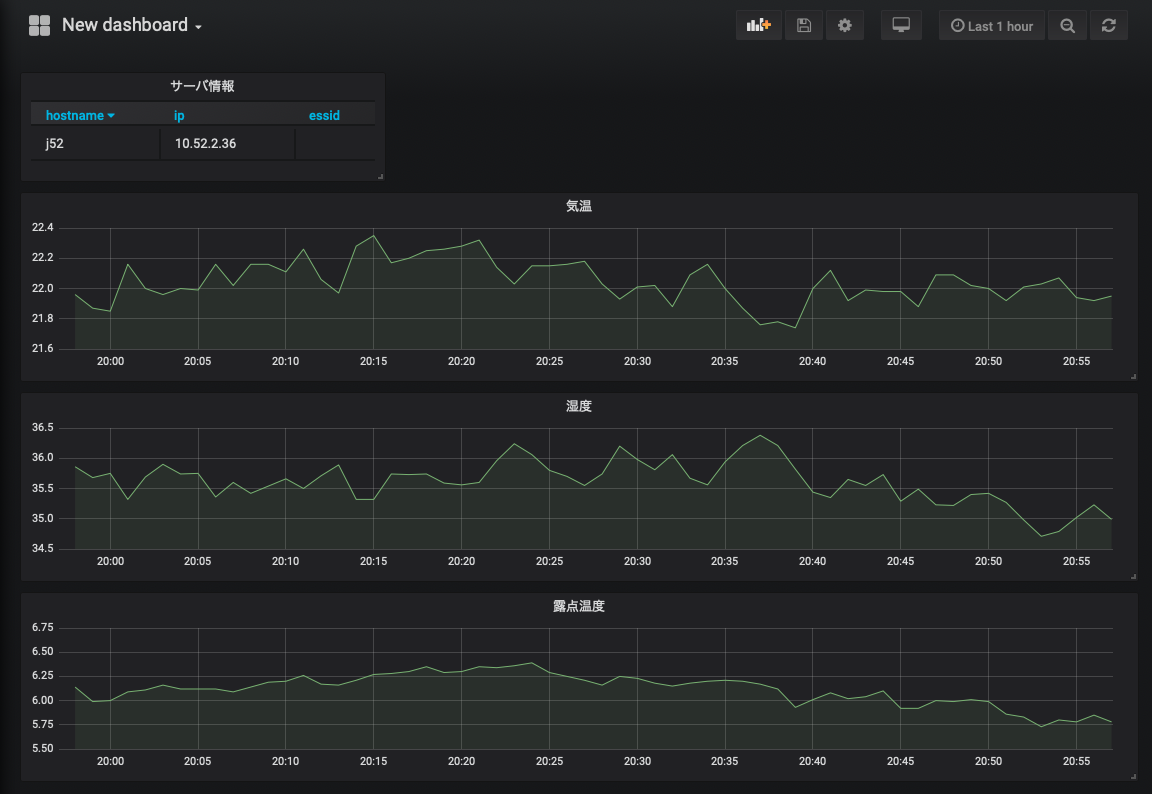Save the dashboard with floppy disk icon
Viewport: 1152px width, 794px height.
(x=804, y=26)
